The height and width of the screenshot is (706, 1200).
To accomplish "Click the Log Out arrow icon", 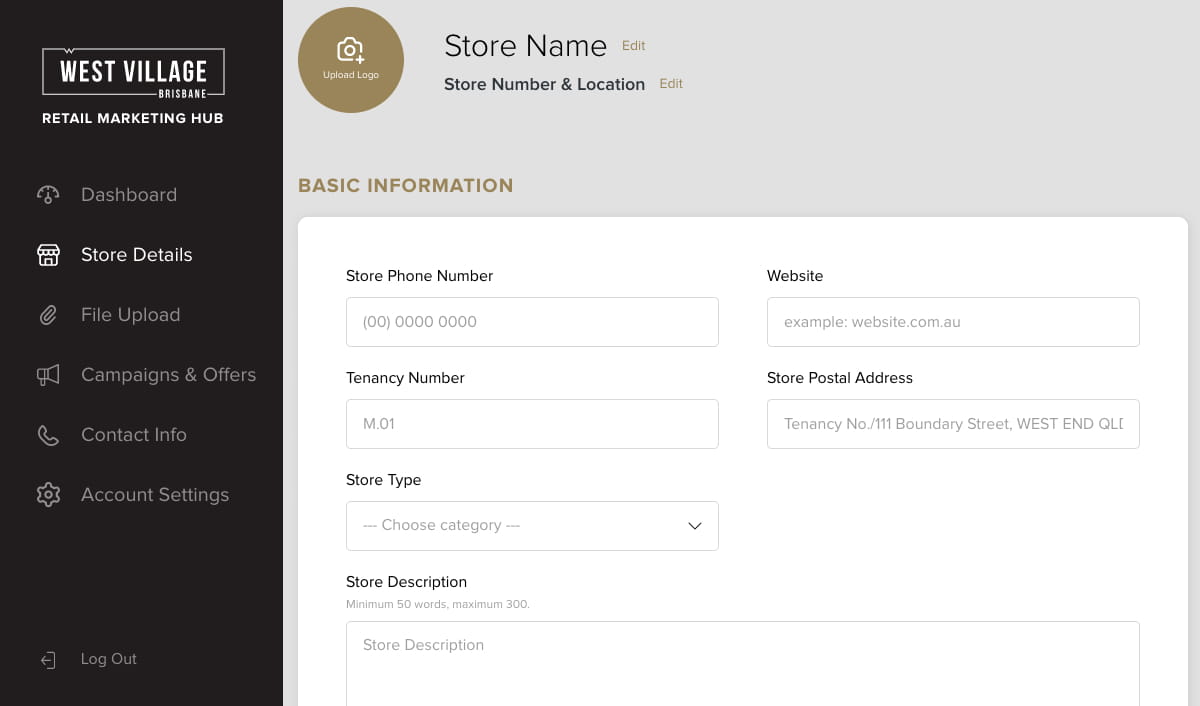I will pyautogui.click(x=48, y=660).
